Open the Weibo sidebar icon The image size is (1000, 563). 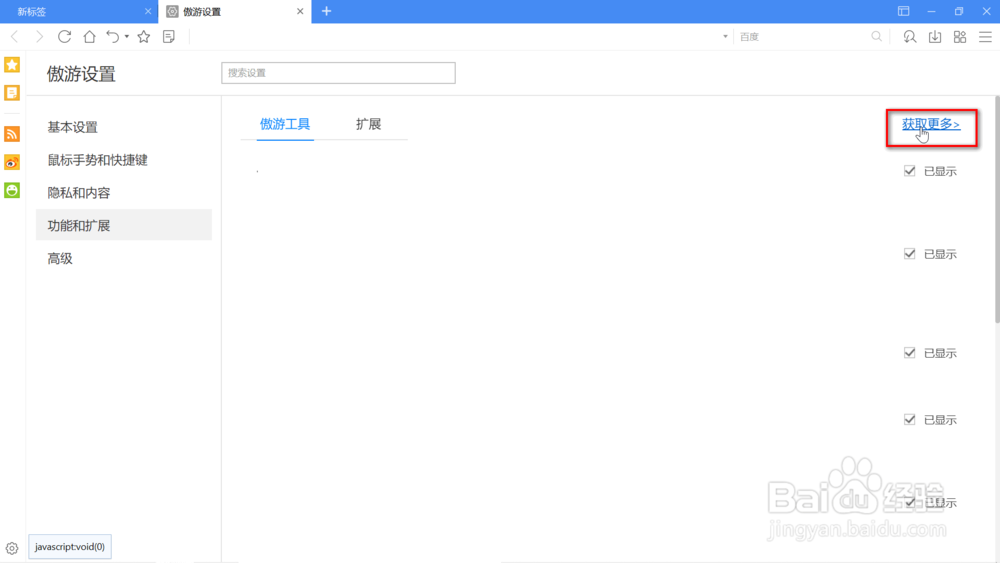click(x=12, y=162)
